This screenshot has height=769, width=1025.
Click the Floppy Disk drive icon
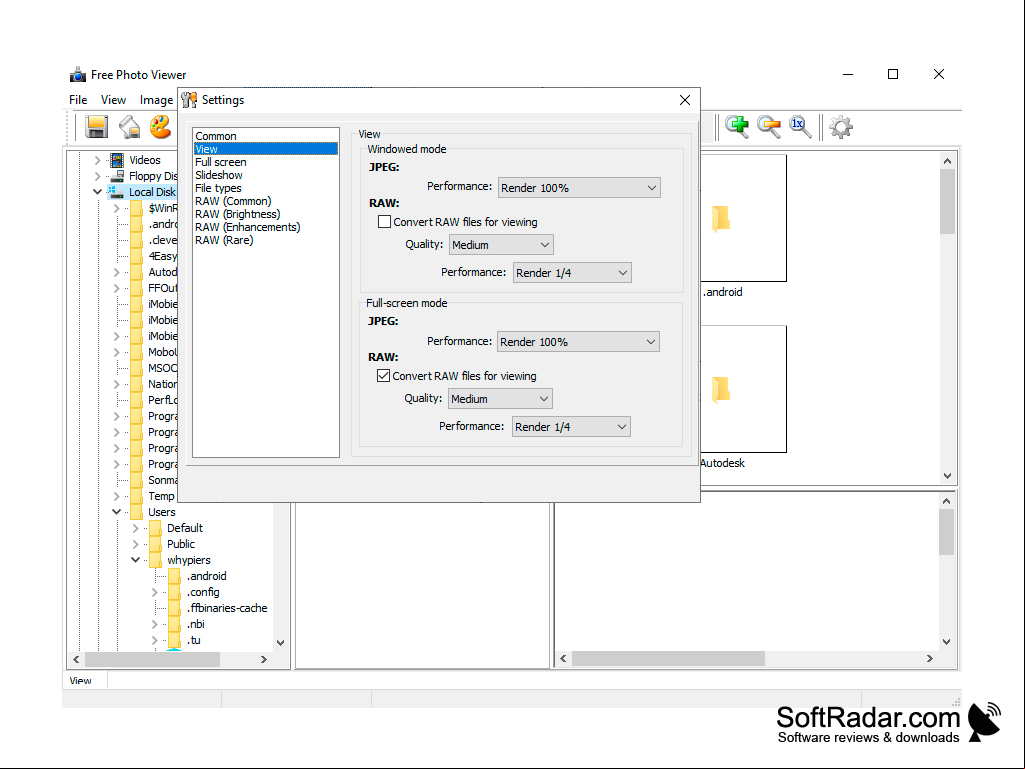(117, 176)
